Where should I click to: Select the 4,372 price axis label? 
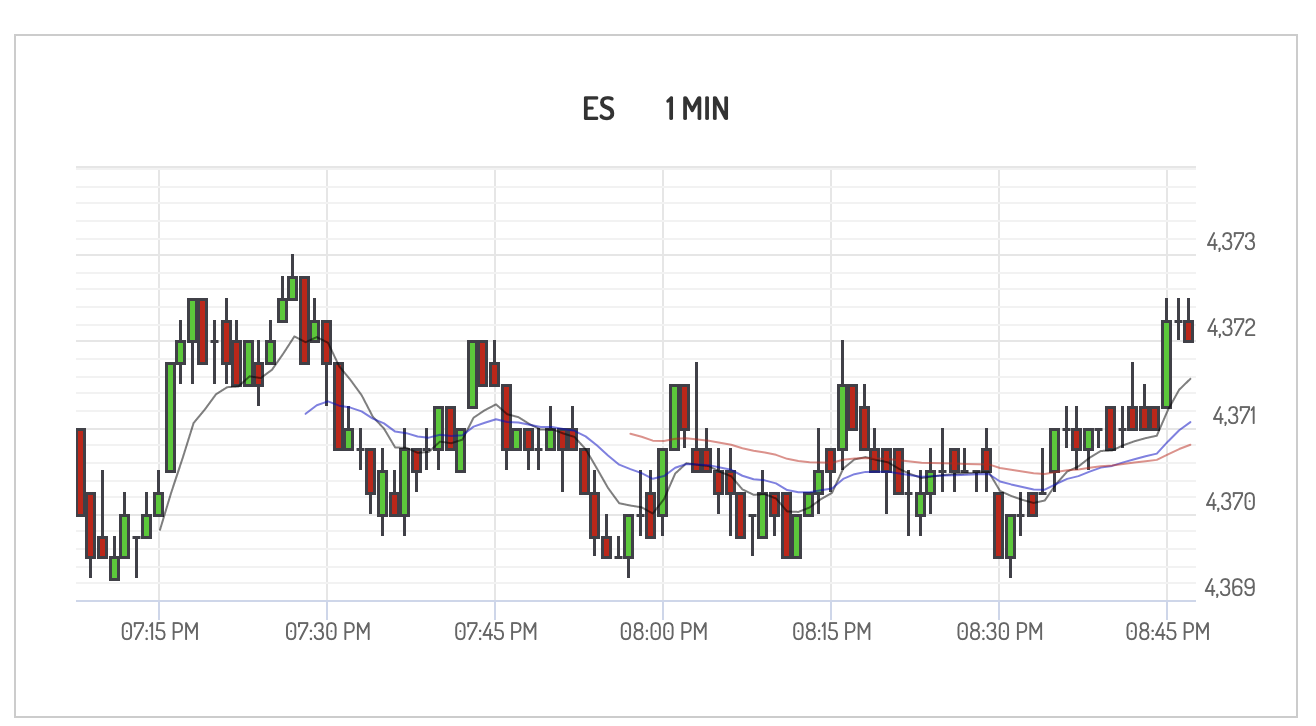[x=1231, y=328]
